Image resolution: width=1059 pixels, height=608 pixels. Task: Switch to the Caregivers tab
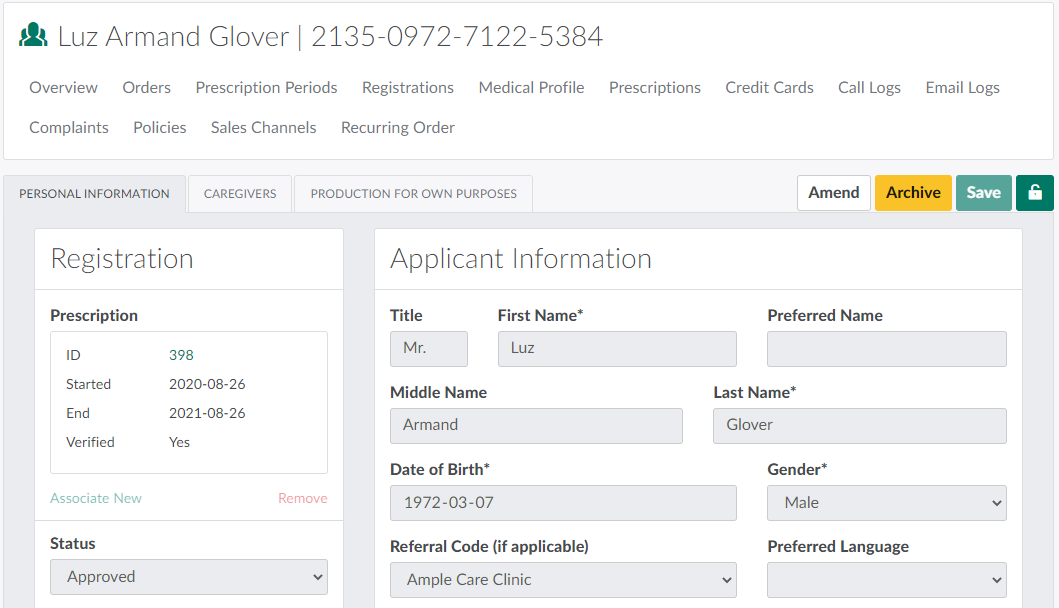pyautogui.click(x=240, y=194)
